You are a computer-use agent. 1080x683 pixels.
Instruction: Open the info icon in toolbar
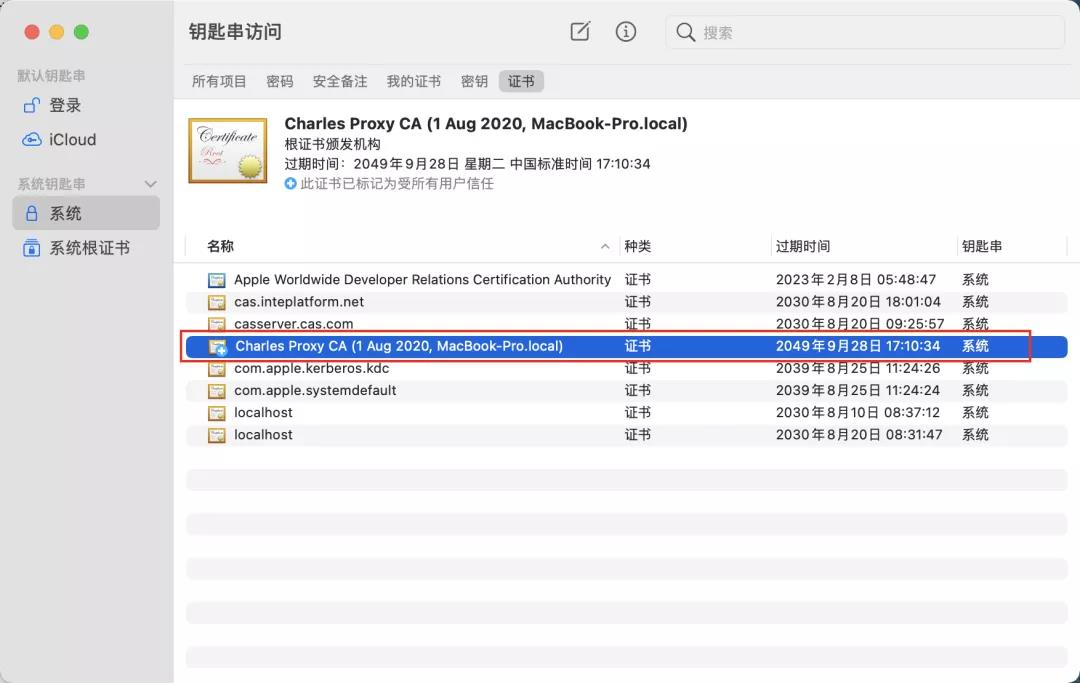625,31
